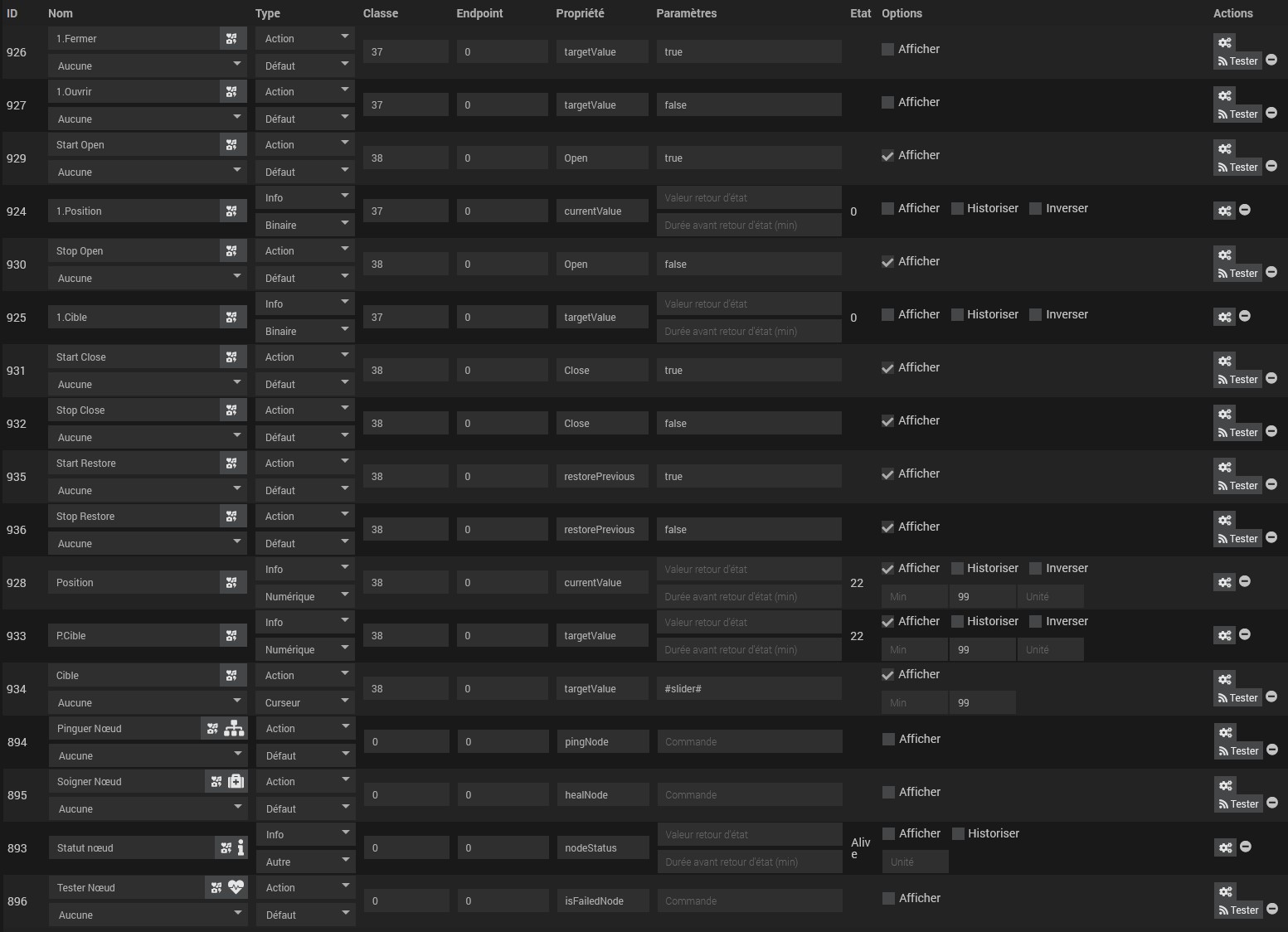Screen dimensions: 1288x932
Task: Uncheck Afficher for Start Open command
Action: (887, 155)
